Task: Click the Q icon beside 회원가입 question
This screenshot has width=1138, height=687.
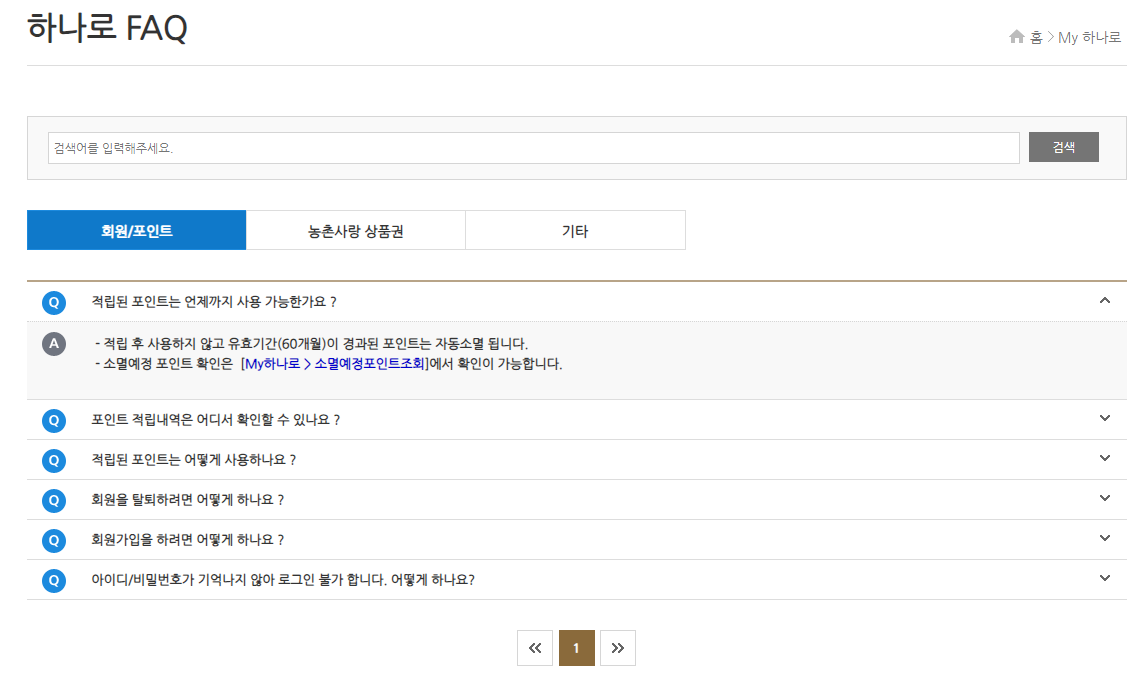Action: 54,539
